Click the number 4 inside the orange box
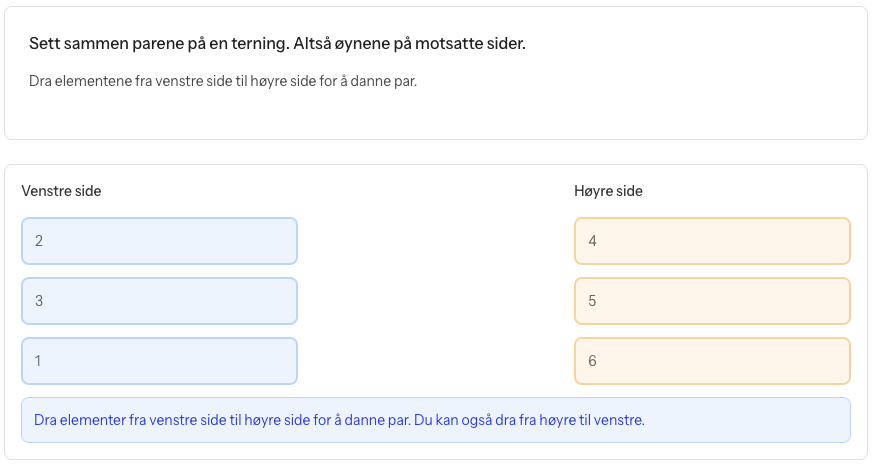Image resolution: width=873 pixels, height=464 pixels. (x=593, y=241)
